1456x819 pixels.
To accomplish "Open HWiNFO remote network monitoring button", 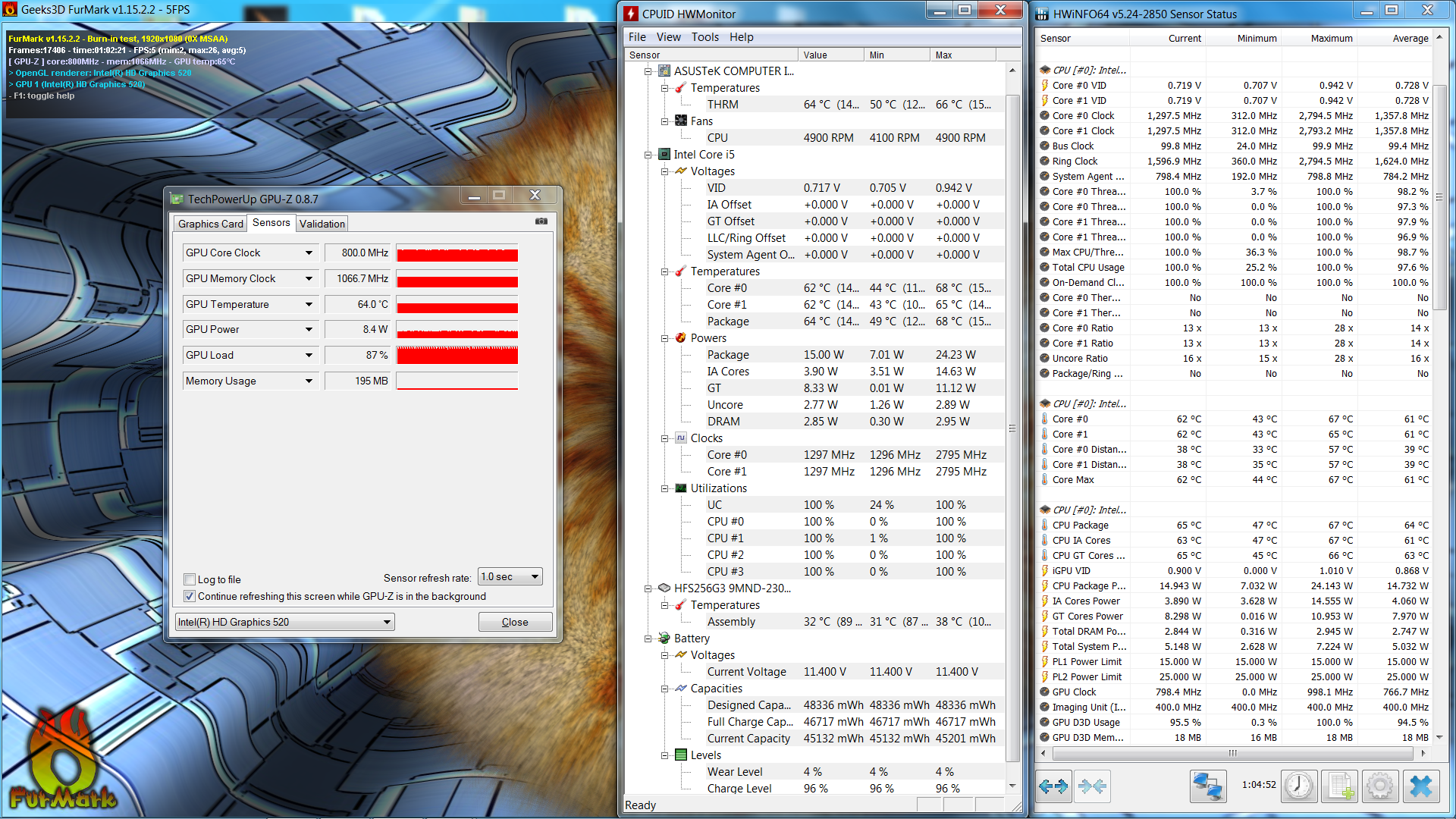I will tap(1208, 786).
